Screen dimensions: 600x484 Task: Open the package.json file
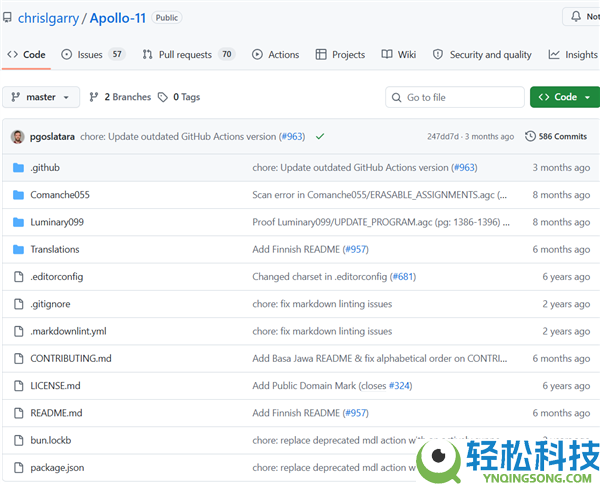57,468
